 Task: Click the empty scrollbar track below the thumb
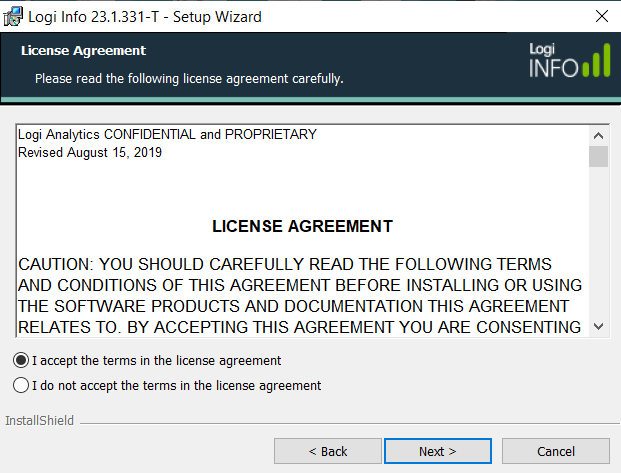click(598, 242)
